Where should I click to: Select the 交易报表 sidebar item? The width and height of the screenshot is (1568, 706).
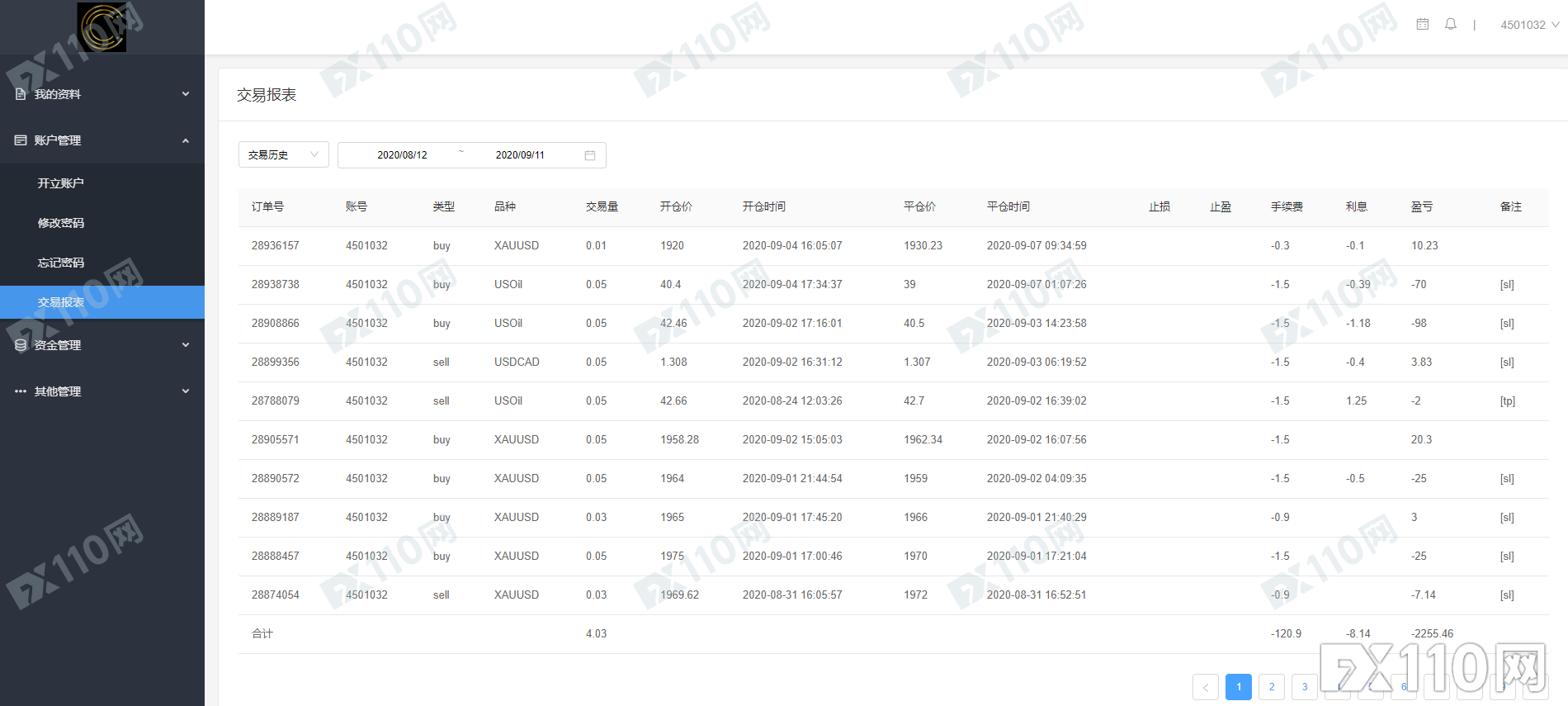click(x=60, y=302)
